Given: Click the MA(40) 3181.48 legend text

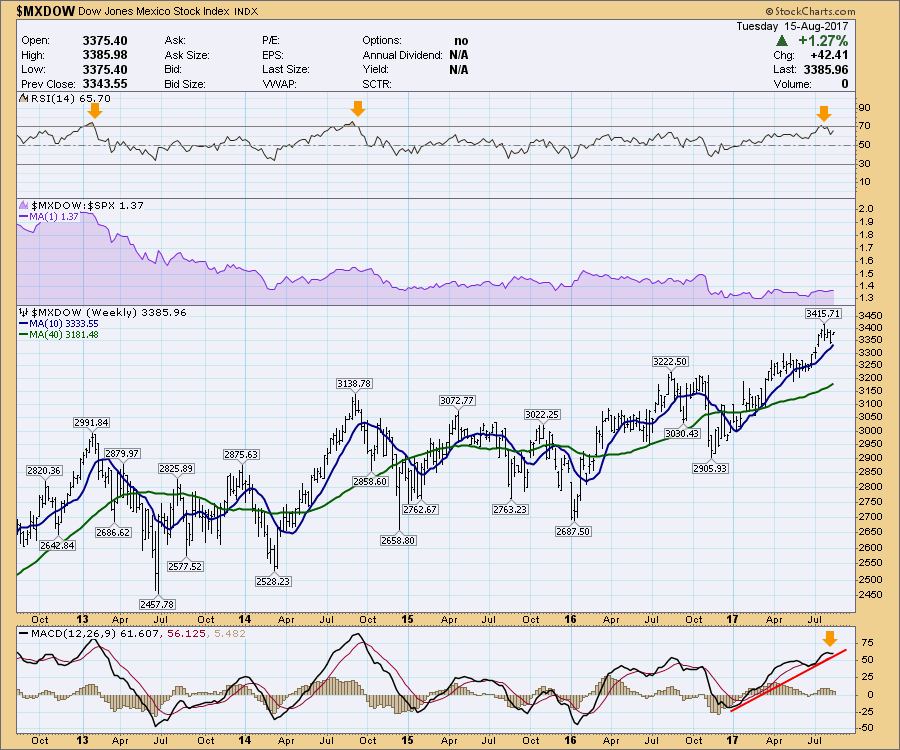Looking at the screenshot, I should pos(64,335).
